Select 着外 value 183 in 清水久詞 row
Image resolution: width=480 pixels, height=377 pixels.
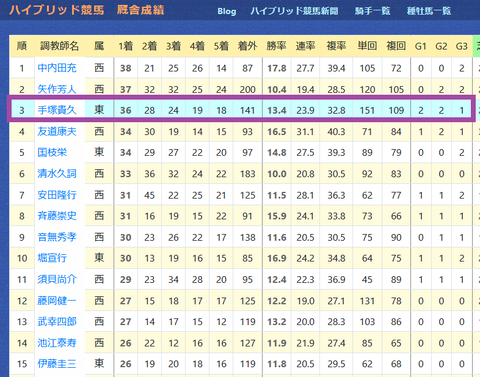click(247, 174)
